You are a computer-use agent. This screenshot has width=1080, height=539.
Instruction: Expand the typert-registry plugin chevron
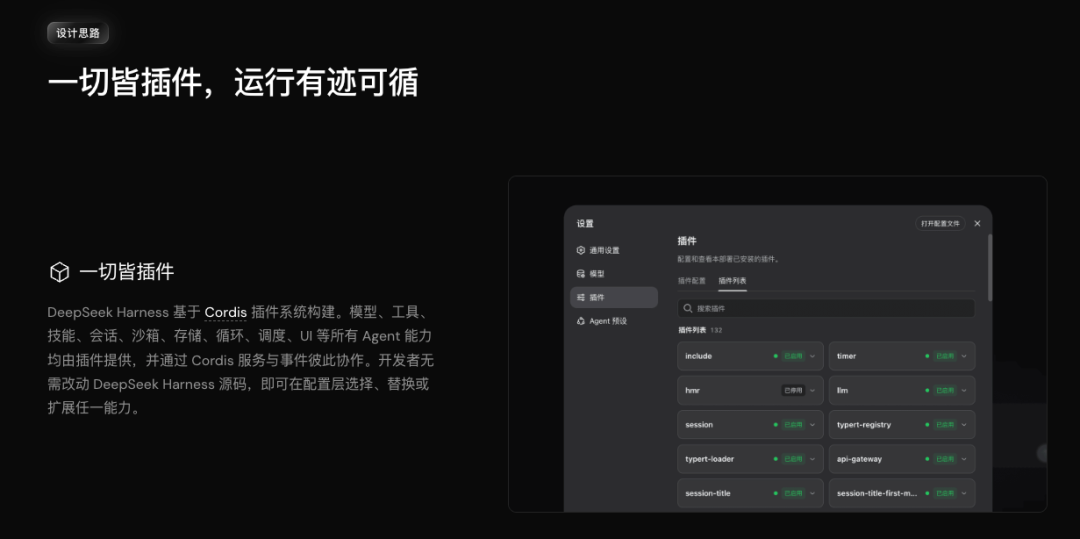[x=964, y=425]
